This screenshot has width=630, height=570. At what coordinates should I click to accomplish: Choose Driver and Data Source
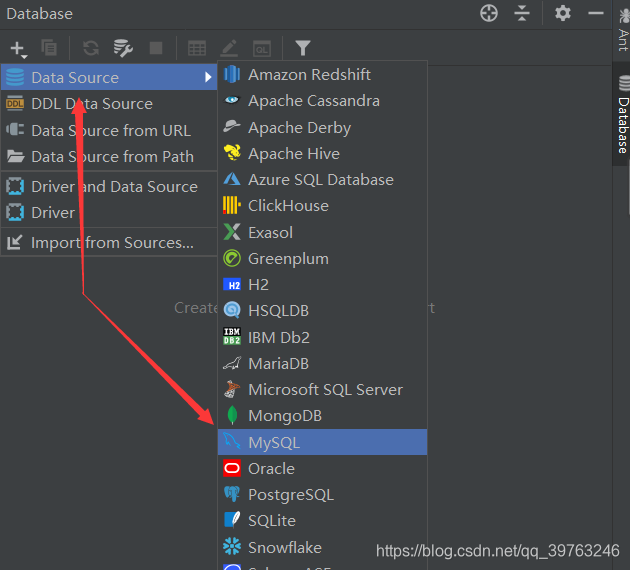point(109,186)
